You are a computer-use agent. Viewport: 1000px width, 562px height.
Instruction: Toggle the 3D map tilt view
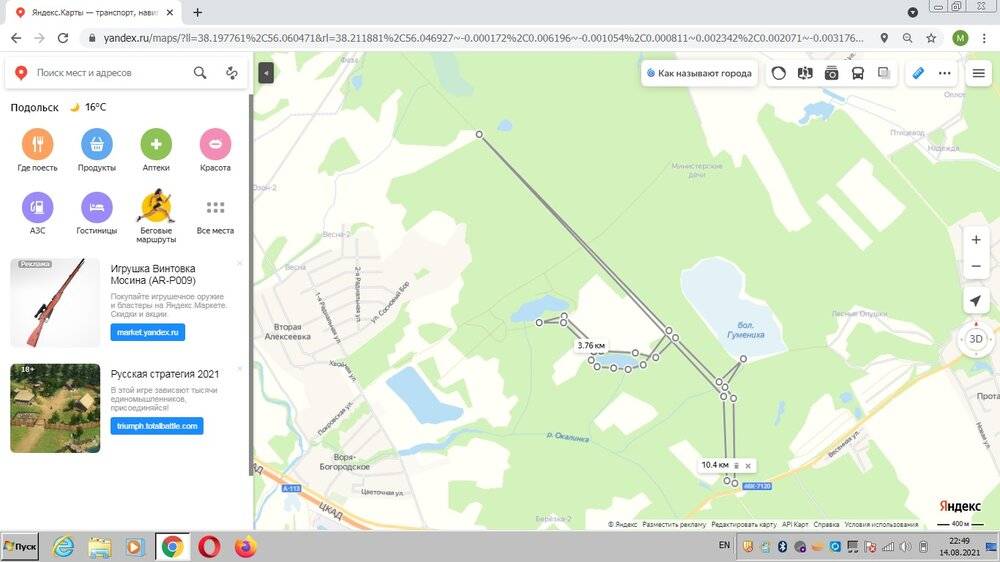(x=976, y=339)
